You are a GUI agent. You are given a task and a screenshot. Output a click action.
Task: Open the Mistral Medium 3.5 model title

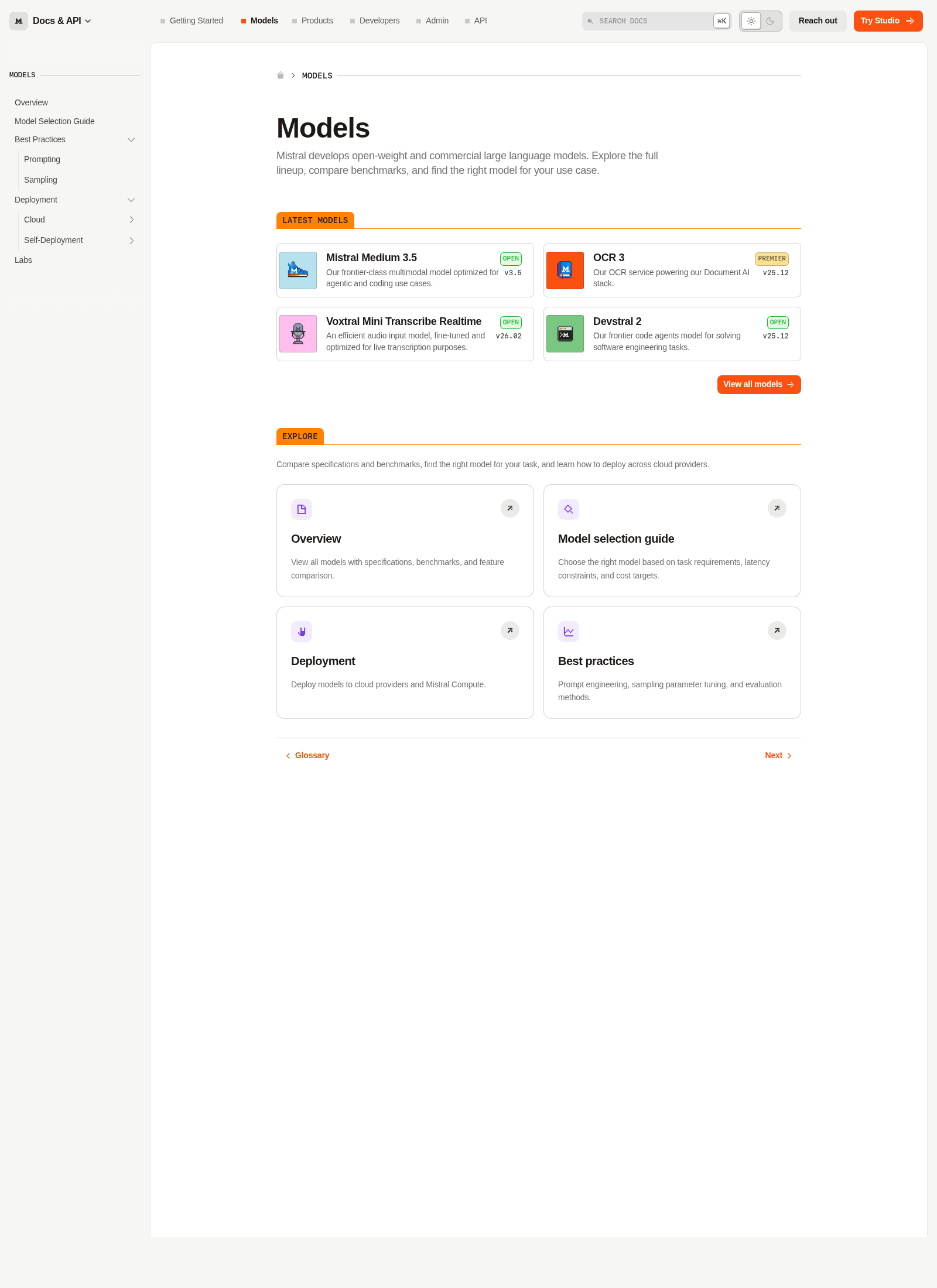click(x=371, y=258)
